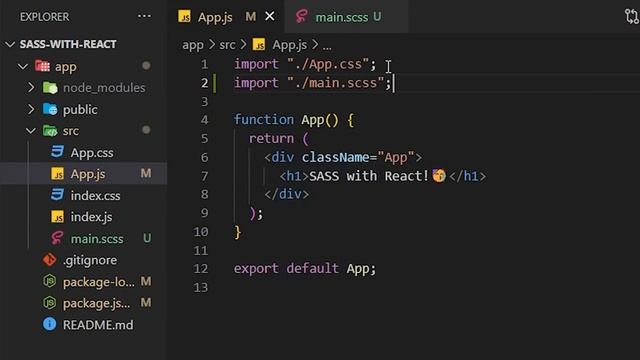Screen dimensions: 640x360
Task: Click the JS icon in the breadcrumb
Action: [259, 44]
